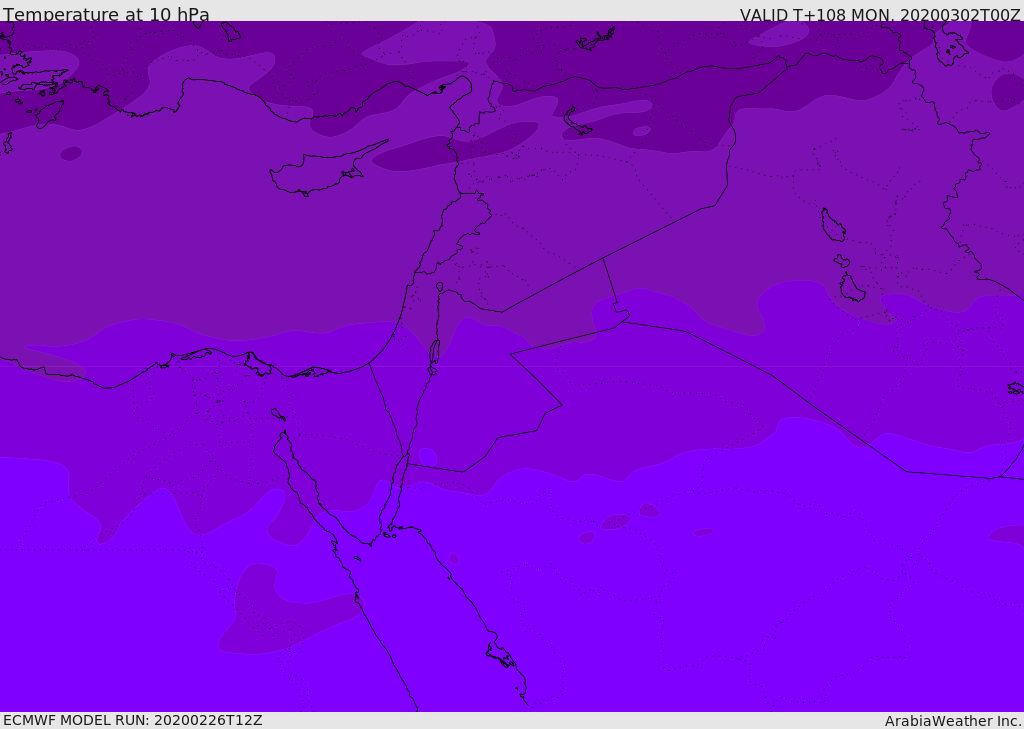
Task: Click the 'Temperature at 10 hPa' title text
Action: tap(106, 14)
